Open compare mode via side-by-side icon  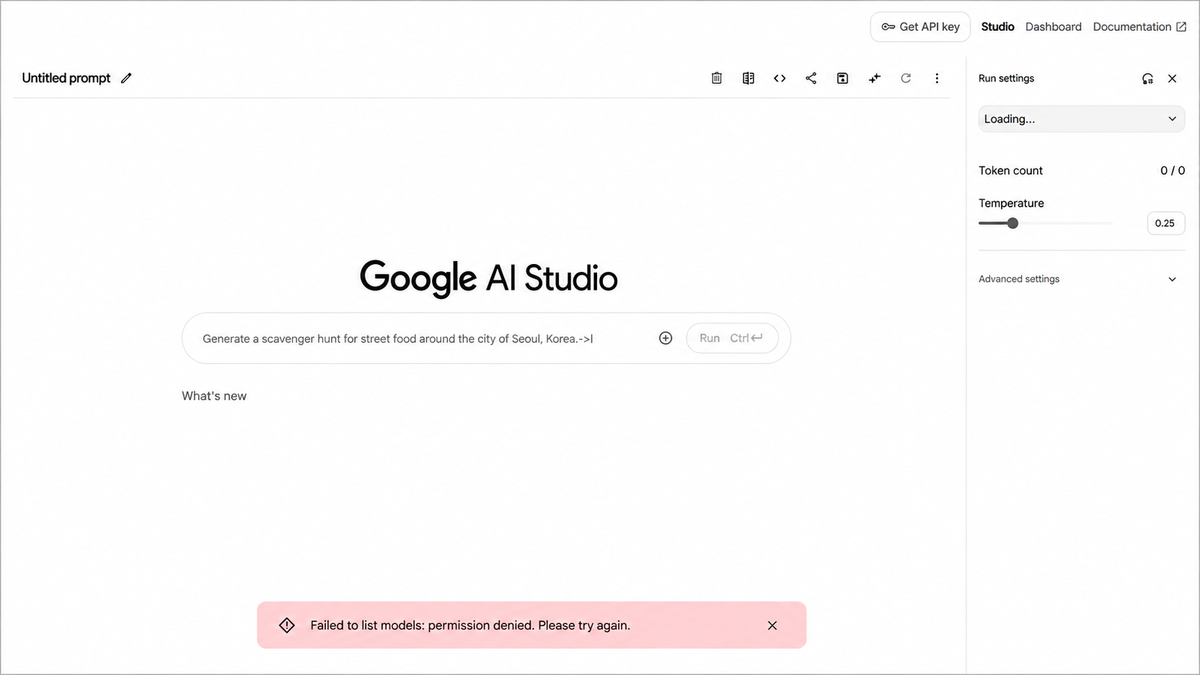[x=748, y=78]
